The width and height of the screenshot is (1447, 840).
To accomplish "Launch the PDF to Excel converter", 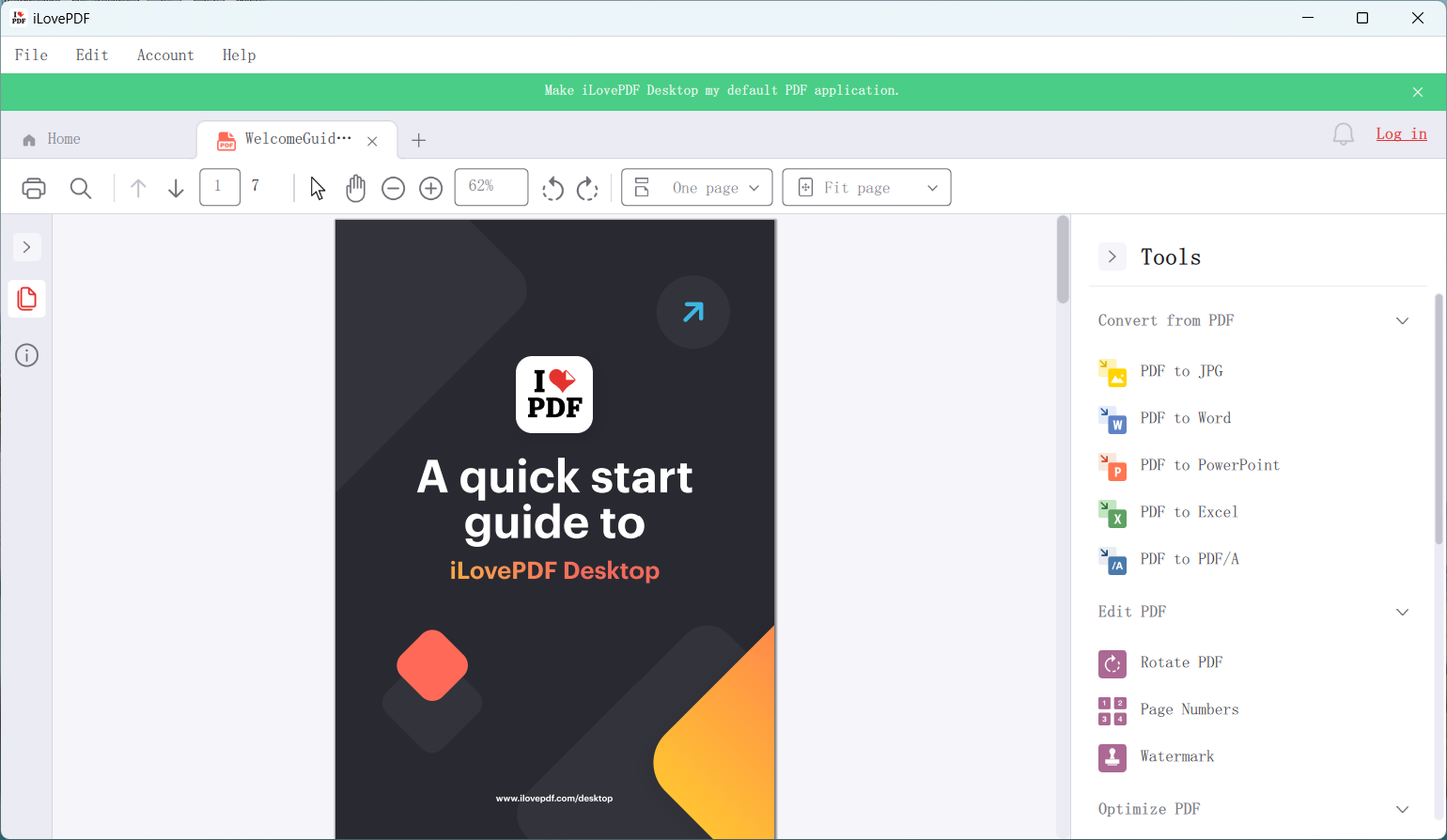I will [x=1189, y=511].
